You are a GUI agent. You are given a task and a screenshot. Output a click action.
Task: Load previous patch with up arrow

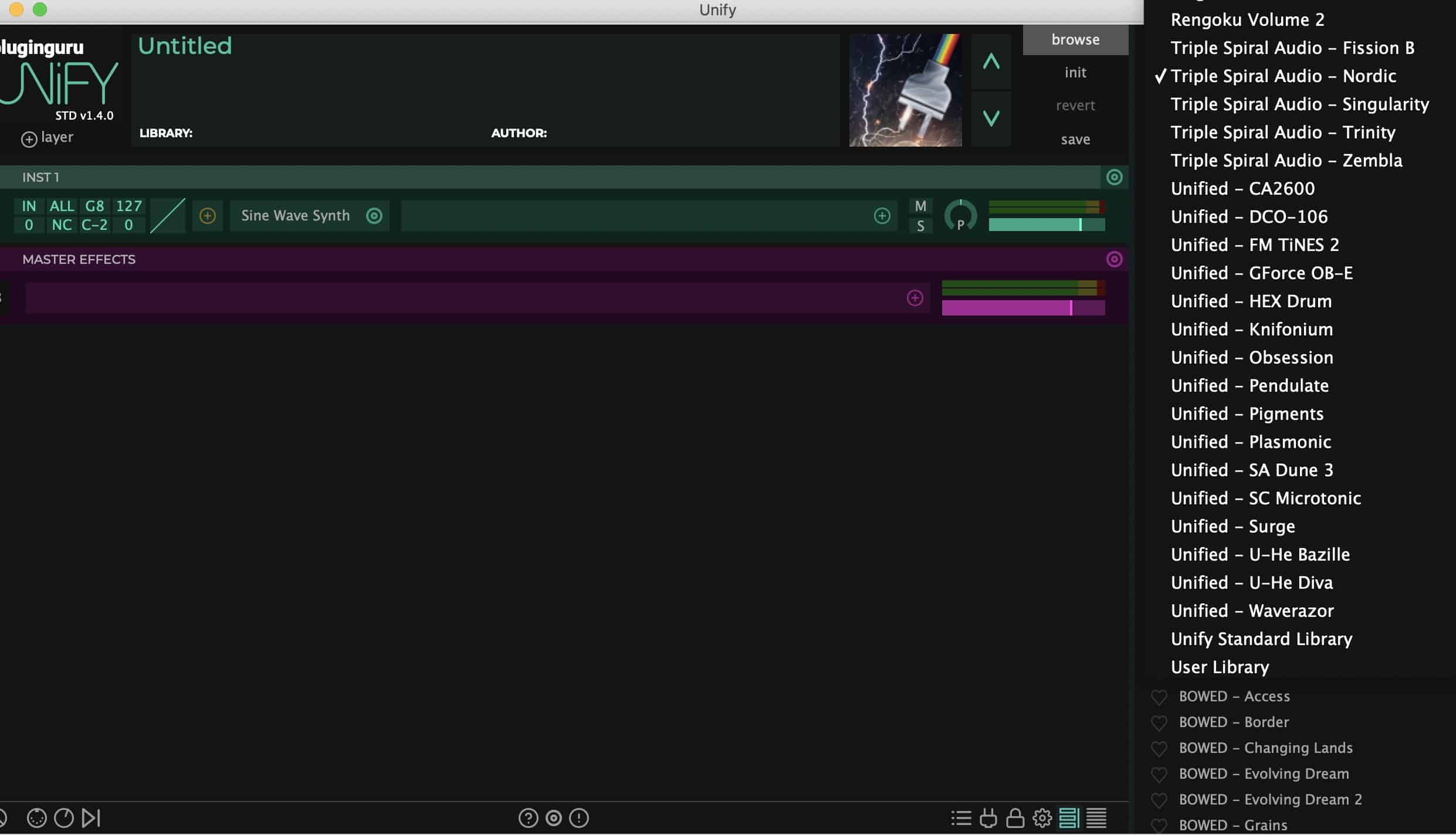tap(991, 62)
